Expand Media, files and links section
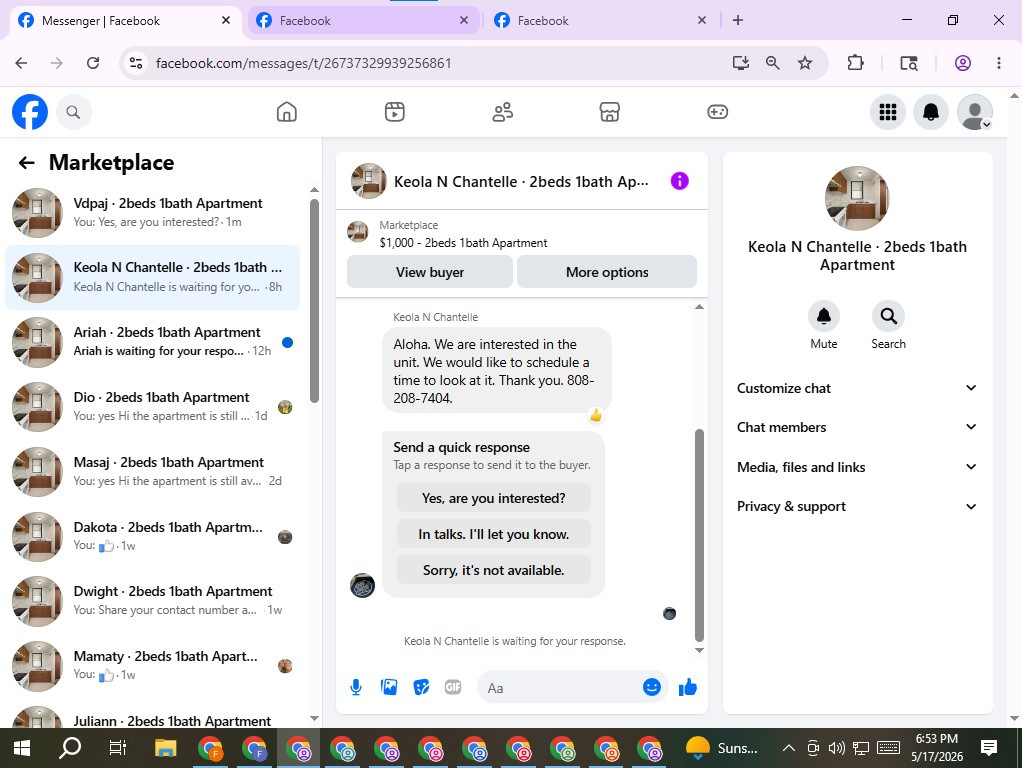This screenshot has height=768, width=1022. [x=856, y=467]
